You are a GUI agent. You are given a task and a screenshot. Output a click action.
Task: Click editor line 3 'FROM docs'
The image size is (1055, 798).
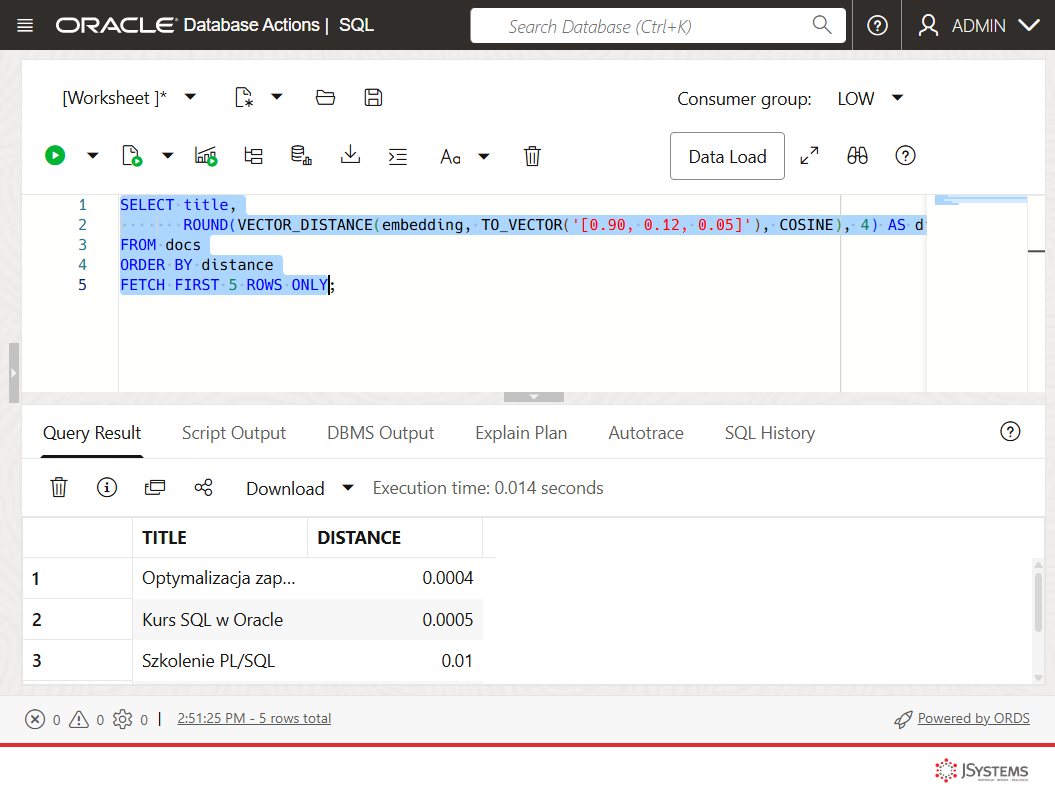160,245
